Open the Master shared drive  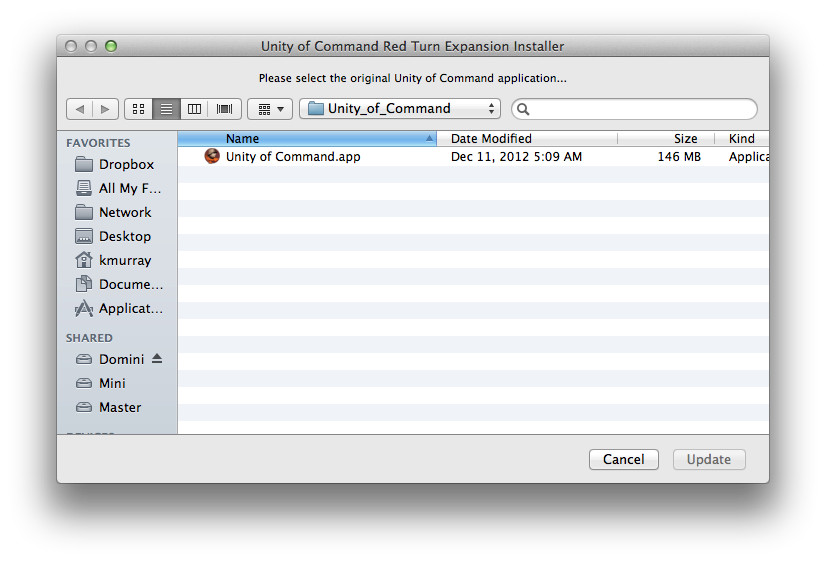click(117, 407)
